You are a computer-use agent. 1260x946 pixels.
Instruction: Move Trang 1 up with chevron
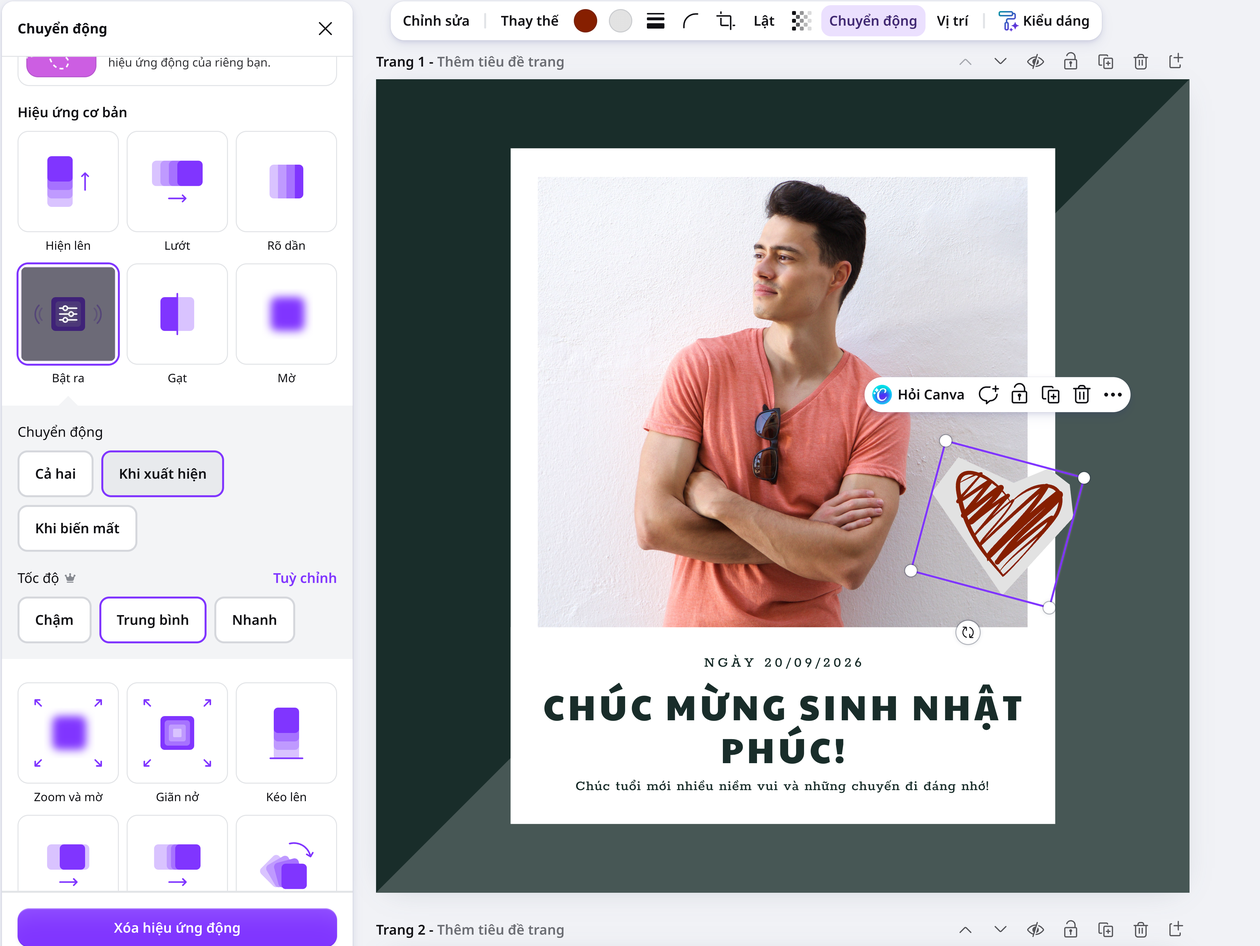tap(965, 62)
